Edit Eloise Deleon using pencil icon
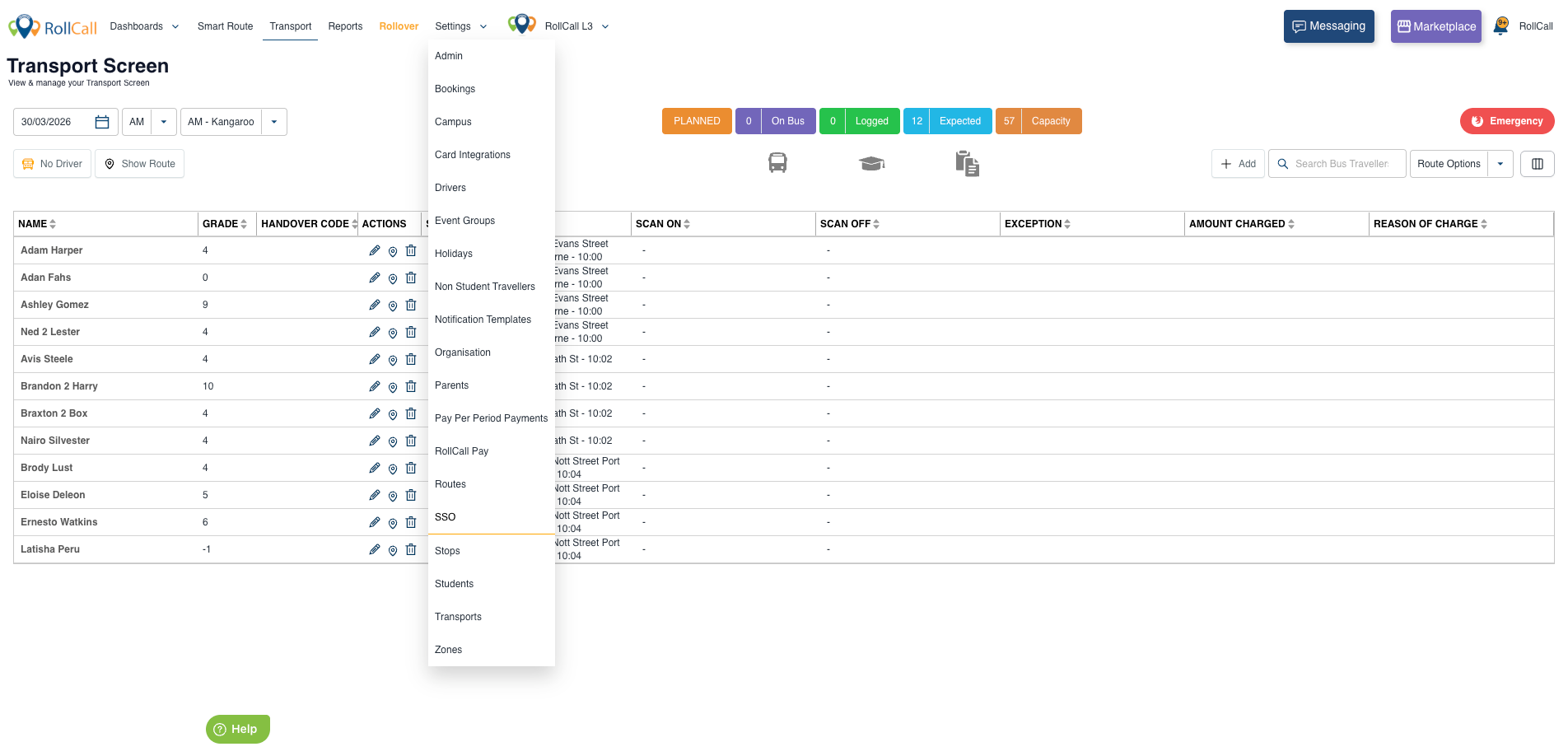Image resolution: width=1568 pixels, height=756 pixels. pyautogui.click(x=375, y=495)
